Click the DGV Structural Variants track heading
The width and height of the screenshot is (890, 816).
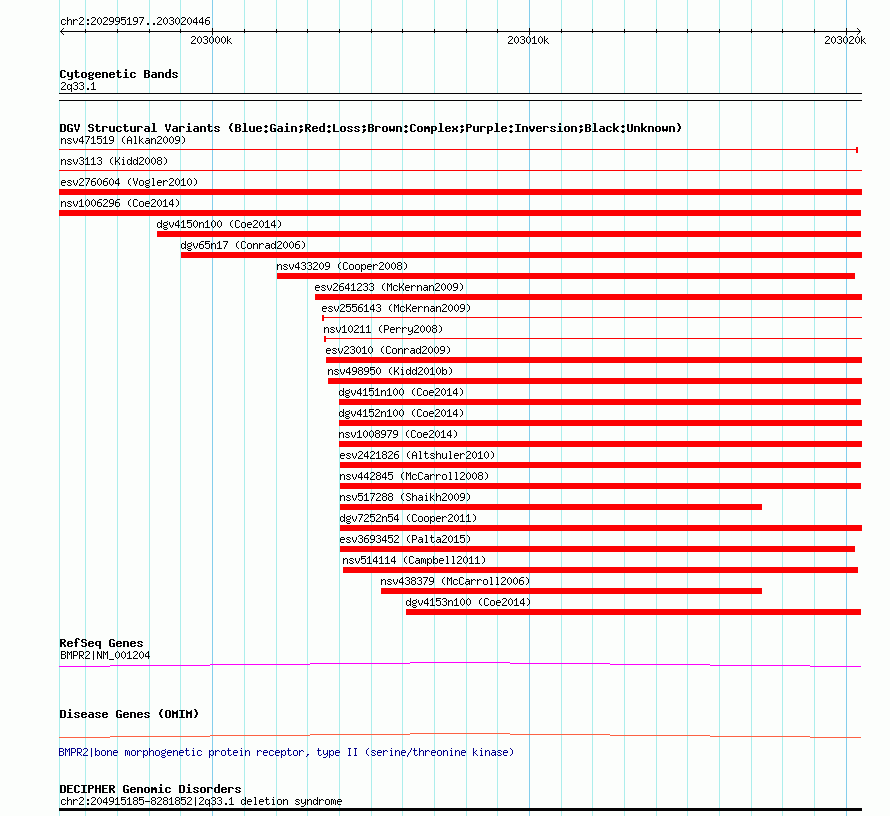pyautogui.click(x=371, y=128)
